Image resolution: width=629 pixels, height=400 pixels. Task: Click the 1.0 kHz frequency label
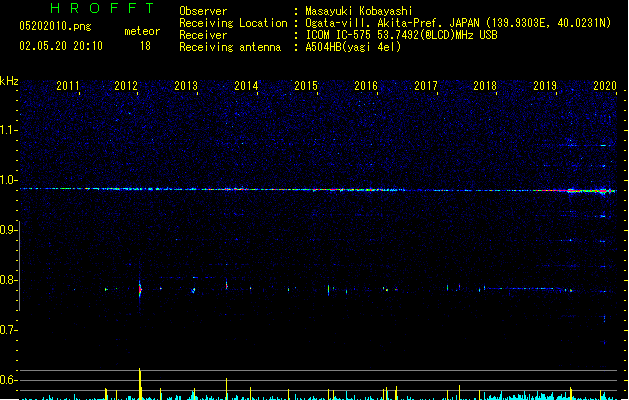(x=8, y=180)
